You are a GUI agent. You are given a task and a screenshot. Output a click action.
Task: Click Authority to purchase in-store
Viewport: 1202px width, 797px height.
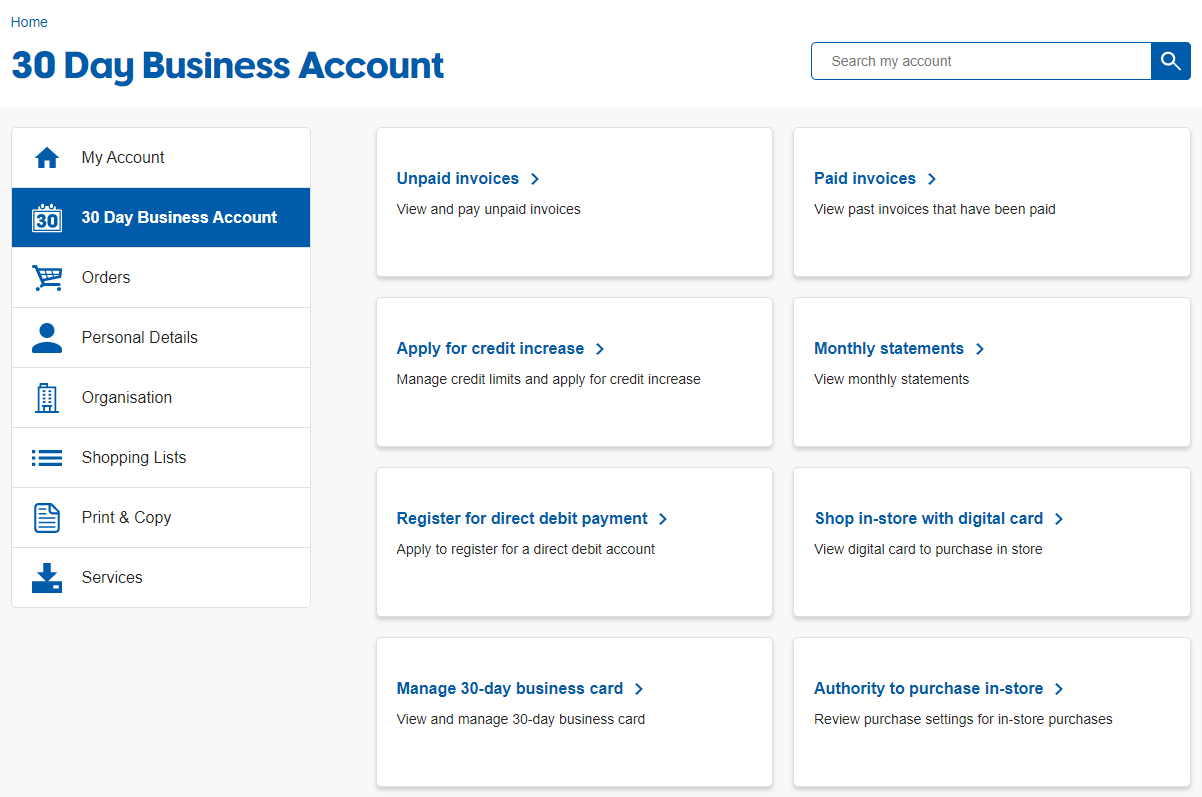click(929, 689)
